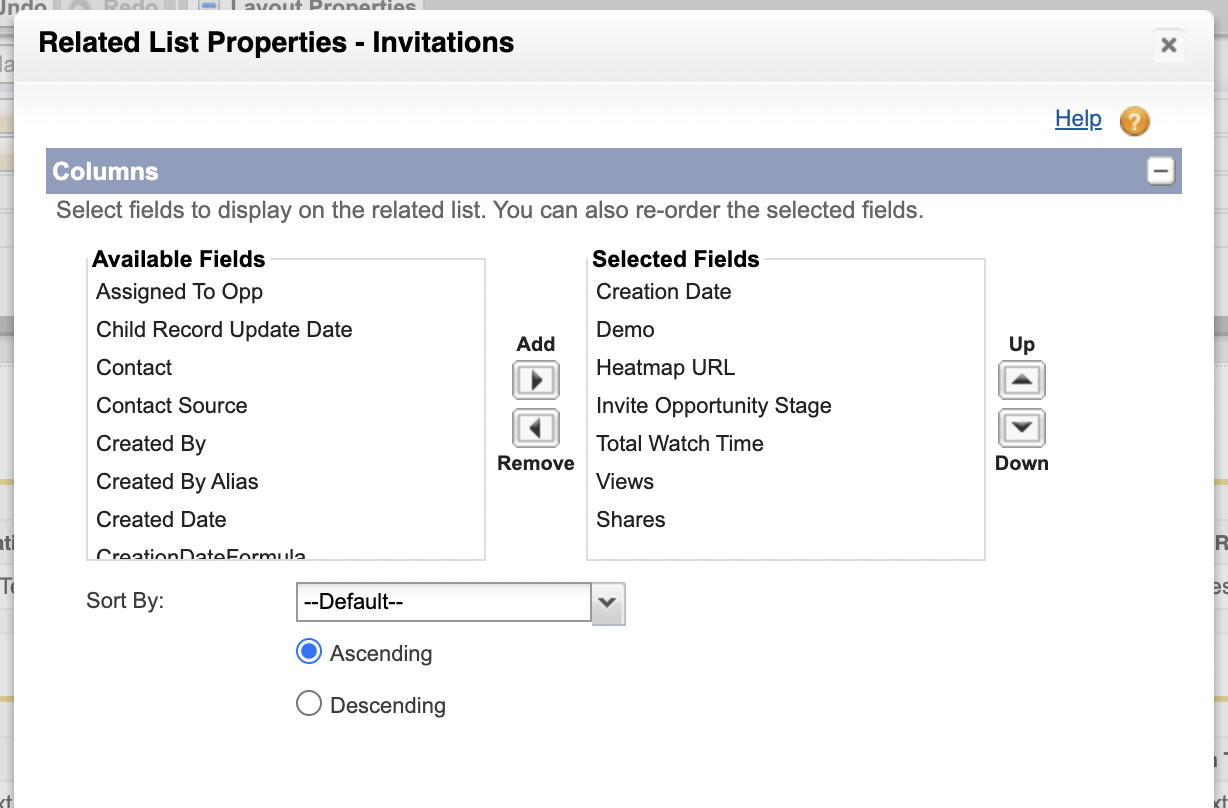Dismiss the dialog with the X icon
The width and height of the screenshot is (1228, 808).
1168,45
